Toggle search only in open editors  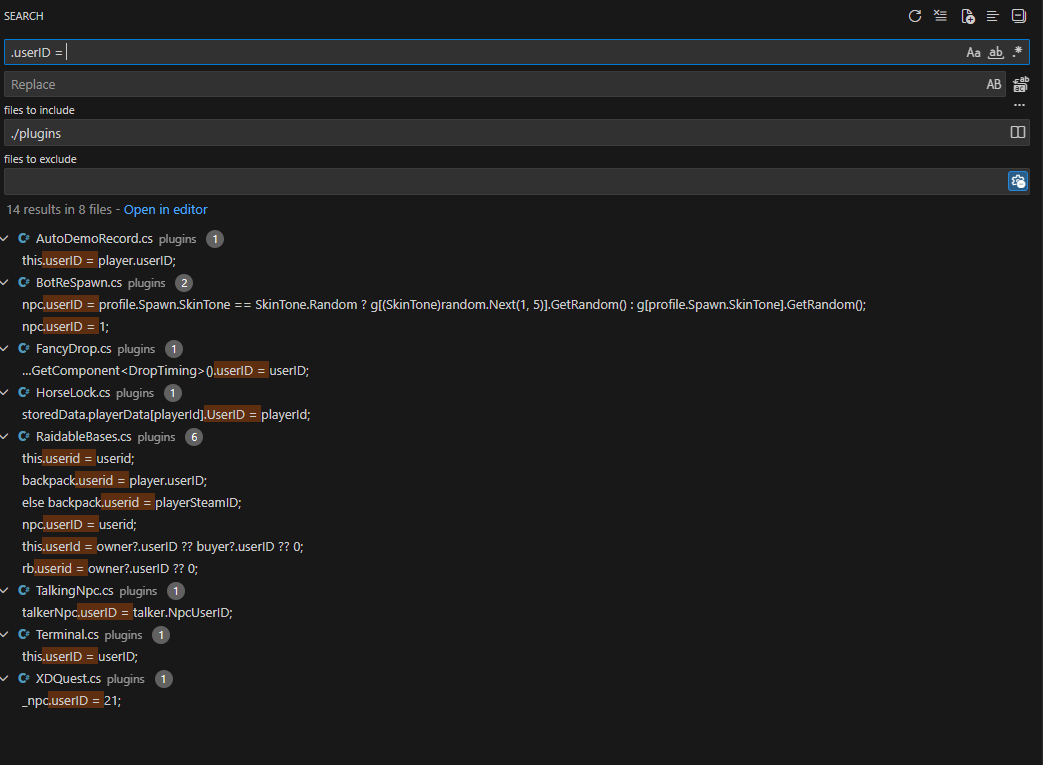(x=1017, y=133)
